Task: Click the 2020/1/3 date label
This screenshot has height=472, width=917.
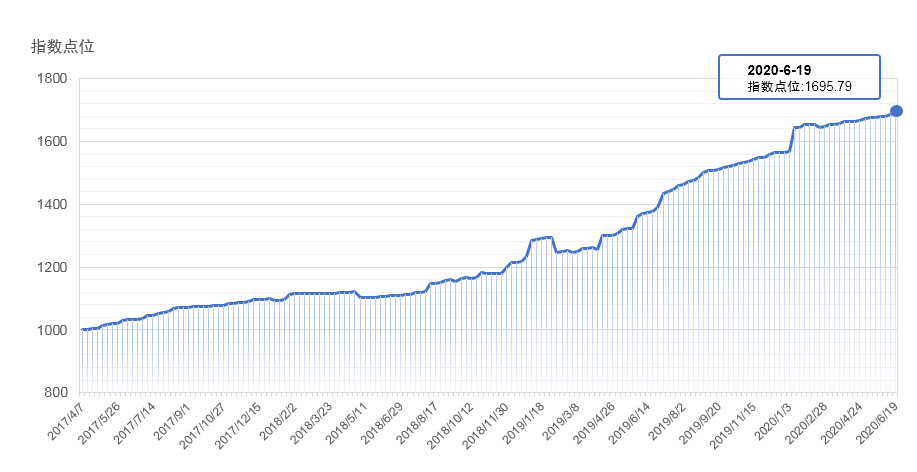Action: click(x=771, y=419)
